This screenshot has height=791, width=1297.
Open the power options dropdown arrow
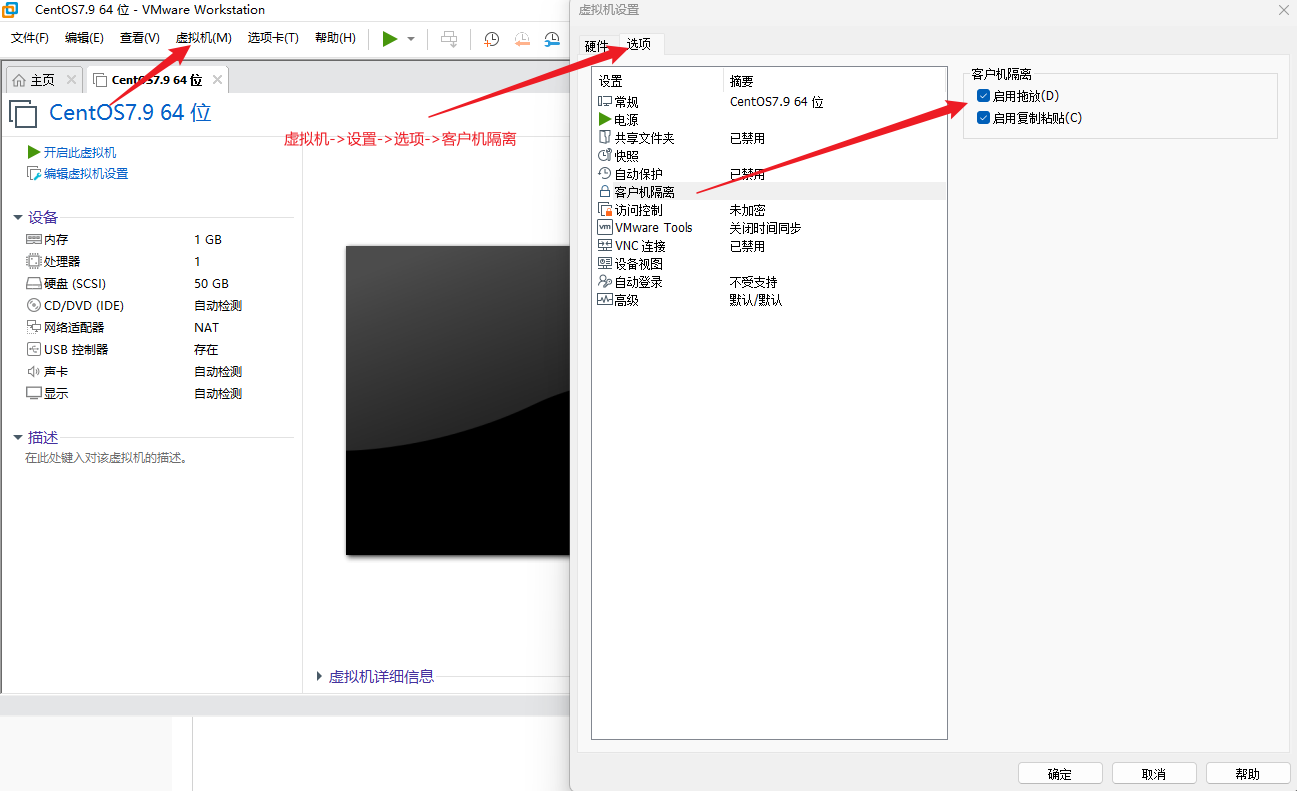[x=411, y=39]
